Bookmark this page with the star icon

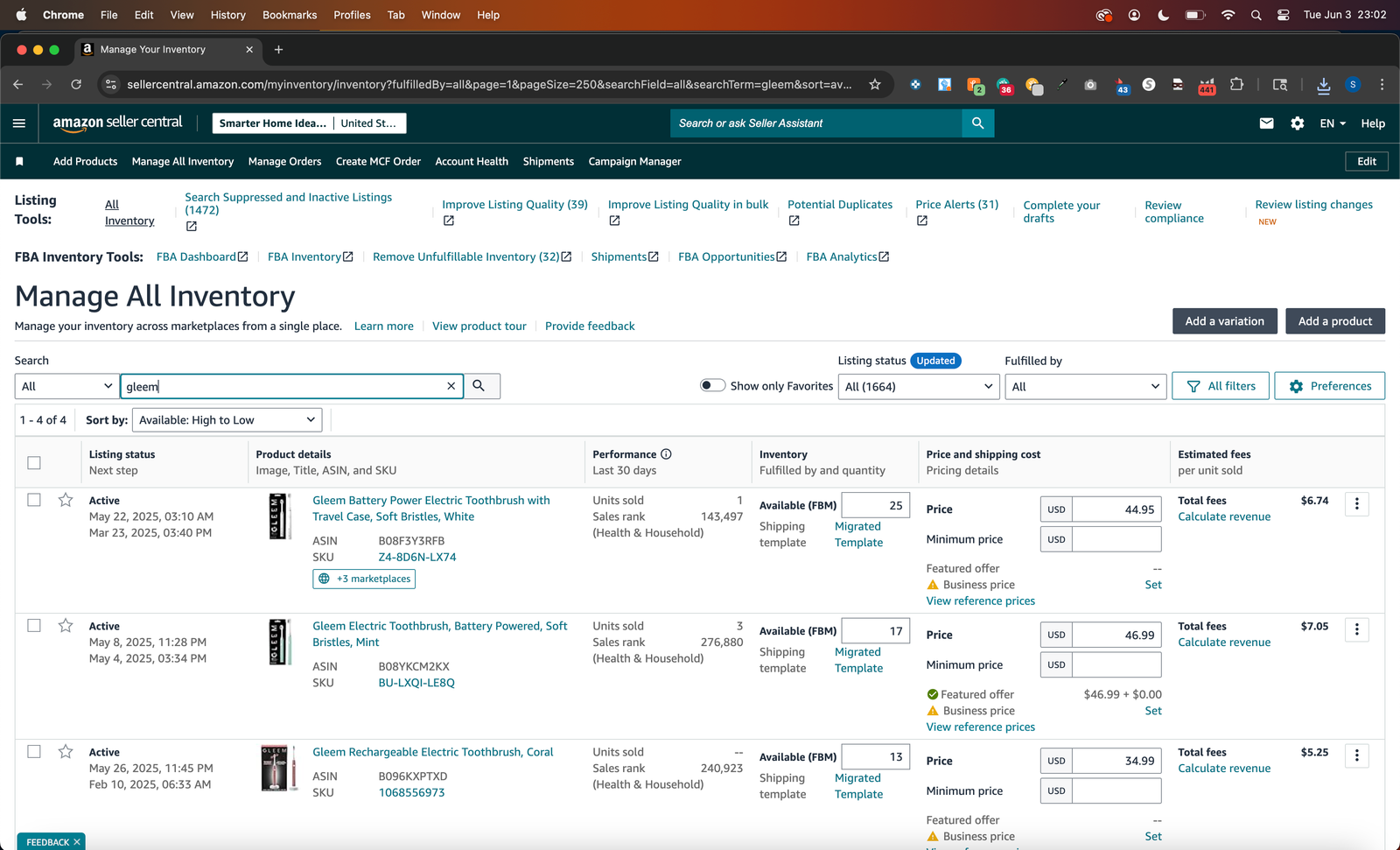point(874,84)
